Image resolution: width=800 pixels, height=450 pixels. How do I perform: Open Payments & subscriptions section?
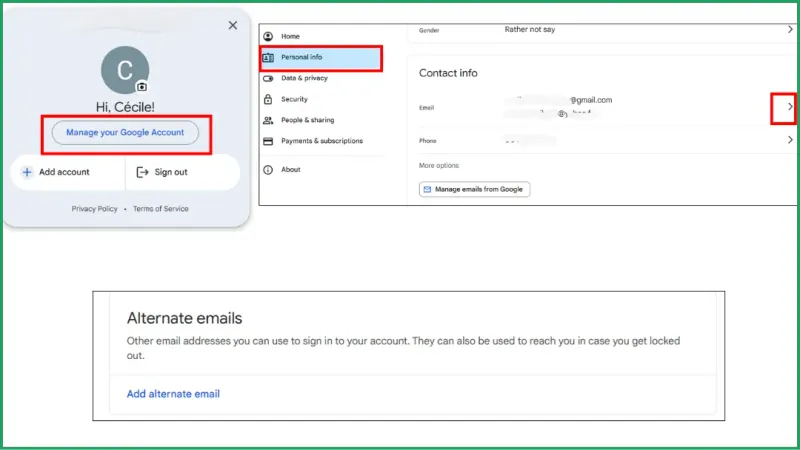click(322, 141)
